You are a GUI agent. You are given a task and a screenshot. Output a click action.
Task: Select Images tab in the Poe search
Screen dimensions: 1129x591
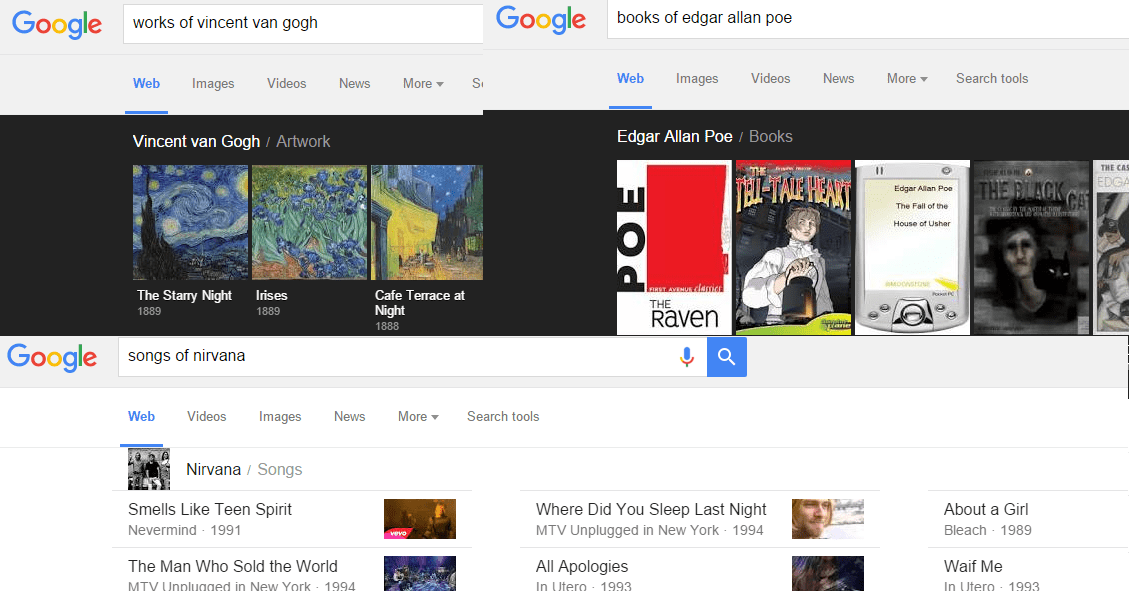(697, 78)
